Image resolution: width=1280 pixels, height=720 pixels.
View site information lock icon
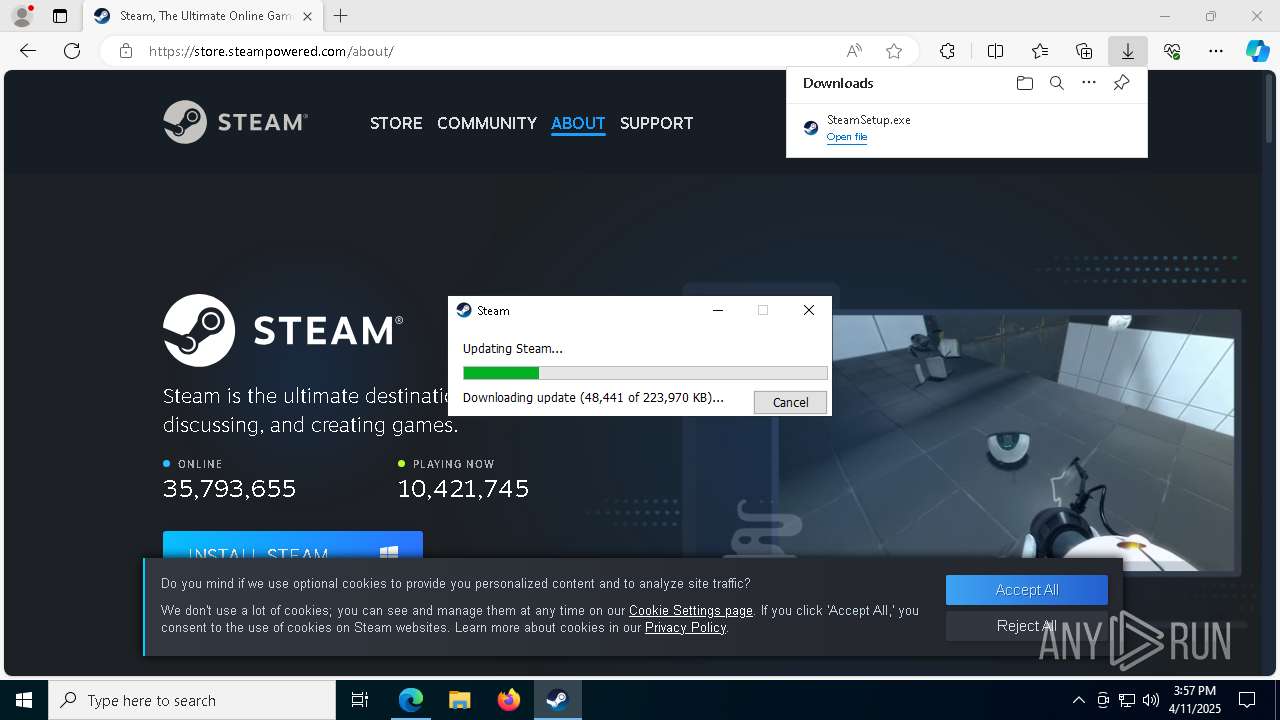(126, 51)
